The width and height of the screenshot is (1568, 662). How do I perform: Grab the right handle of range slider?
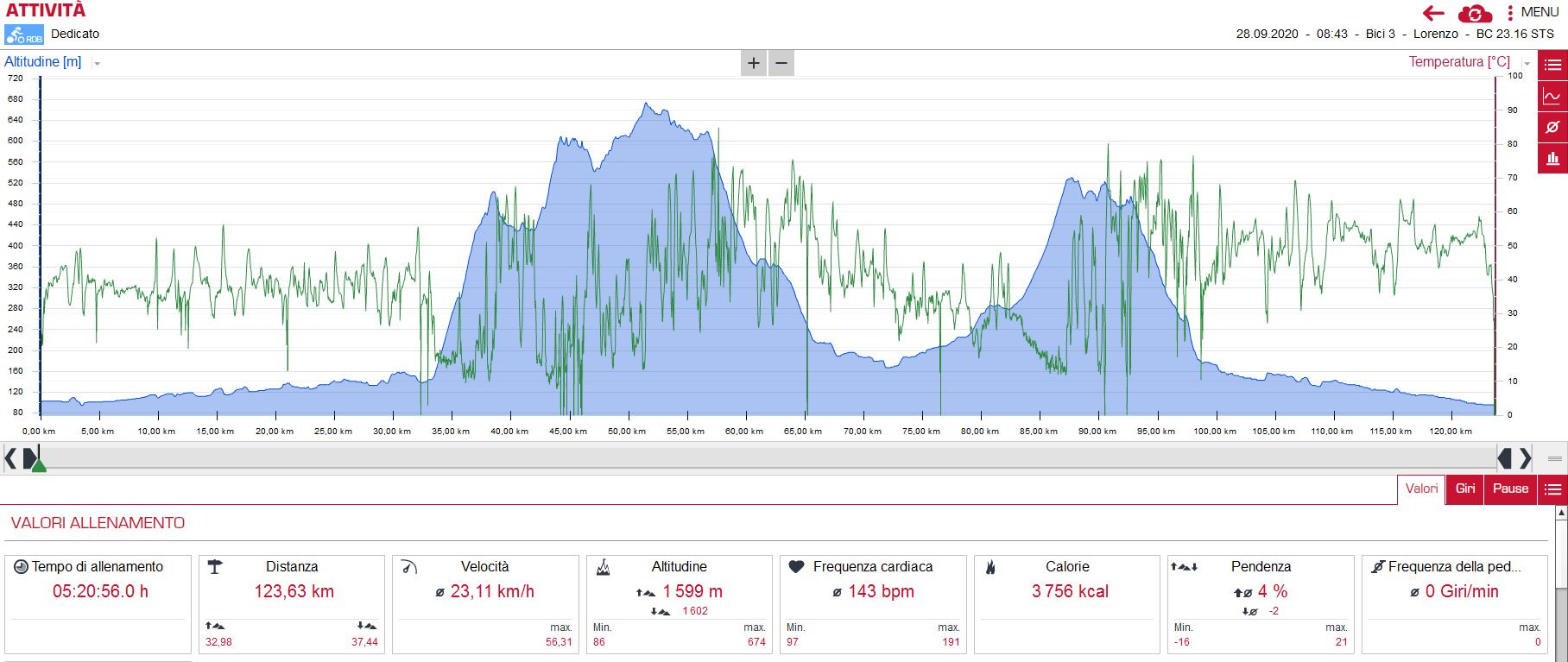(1505, 457)
